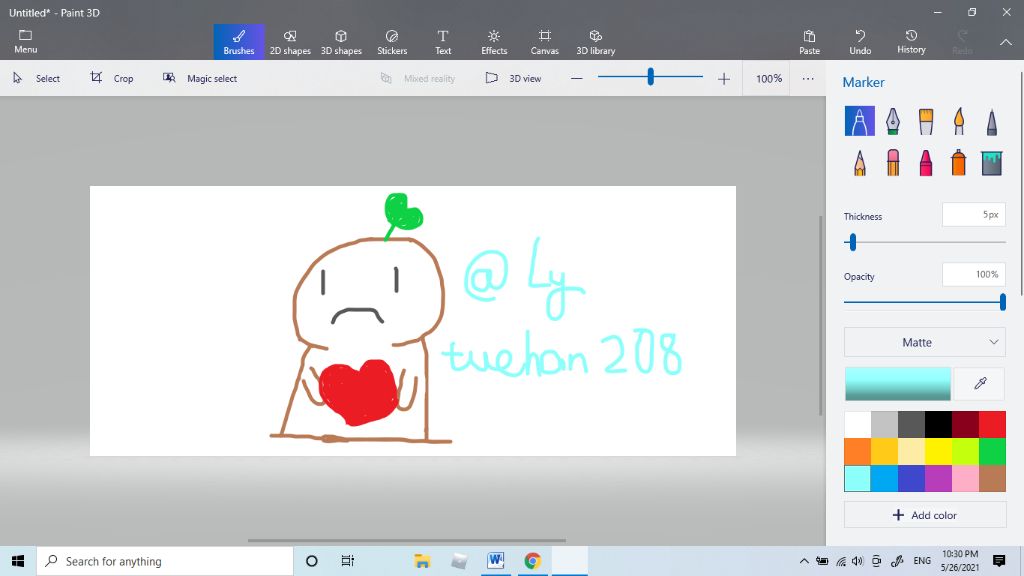Open the Windows Start menu
Screen dimensions: 1024x576
(18, 561)
